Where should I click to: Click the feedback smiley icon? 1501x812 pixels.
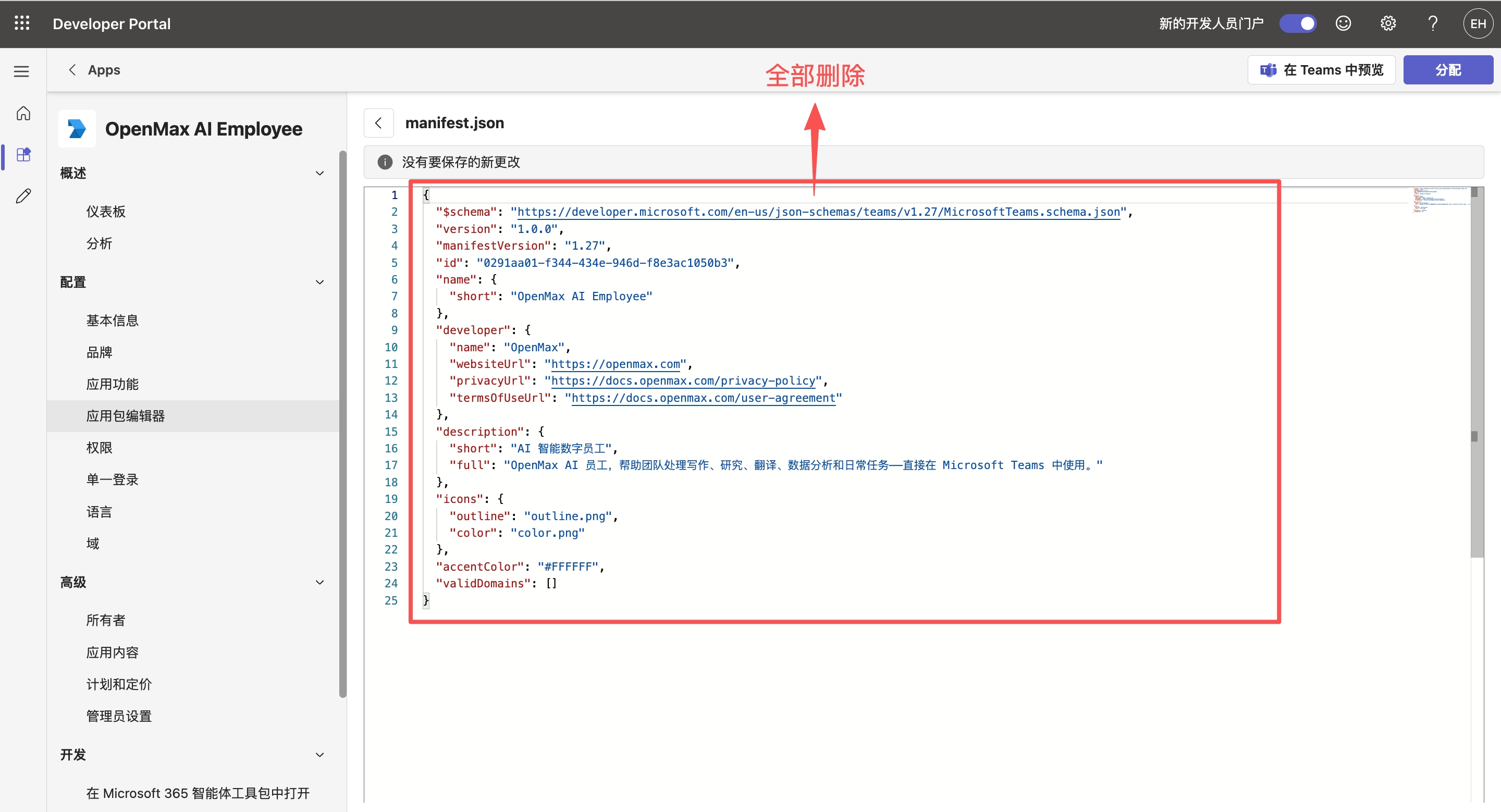1343,23
